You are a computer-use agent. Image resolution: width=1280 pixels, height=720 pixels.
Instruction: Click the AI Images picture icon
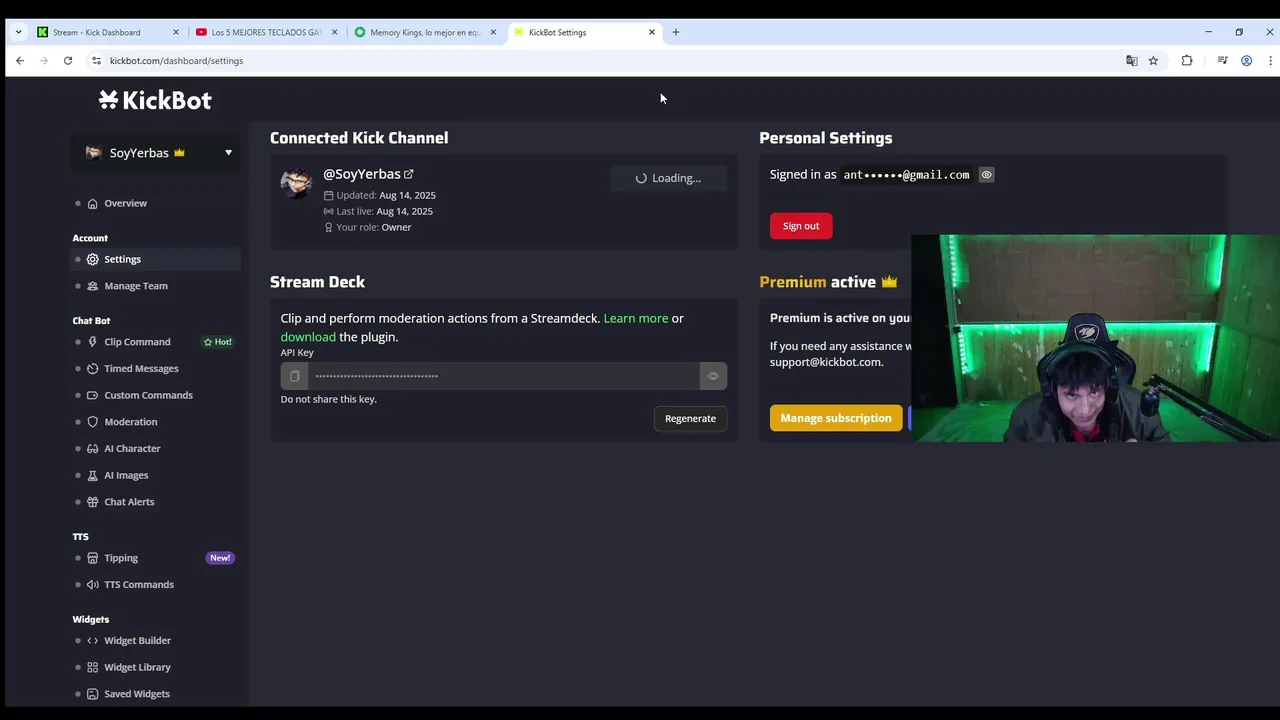(x=92, y=475)
